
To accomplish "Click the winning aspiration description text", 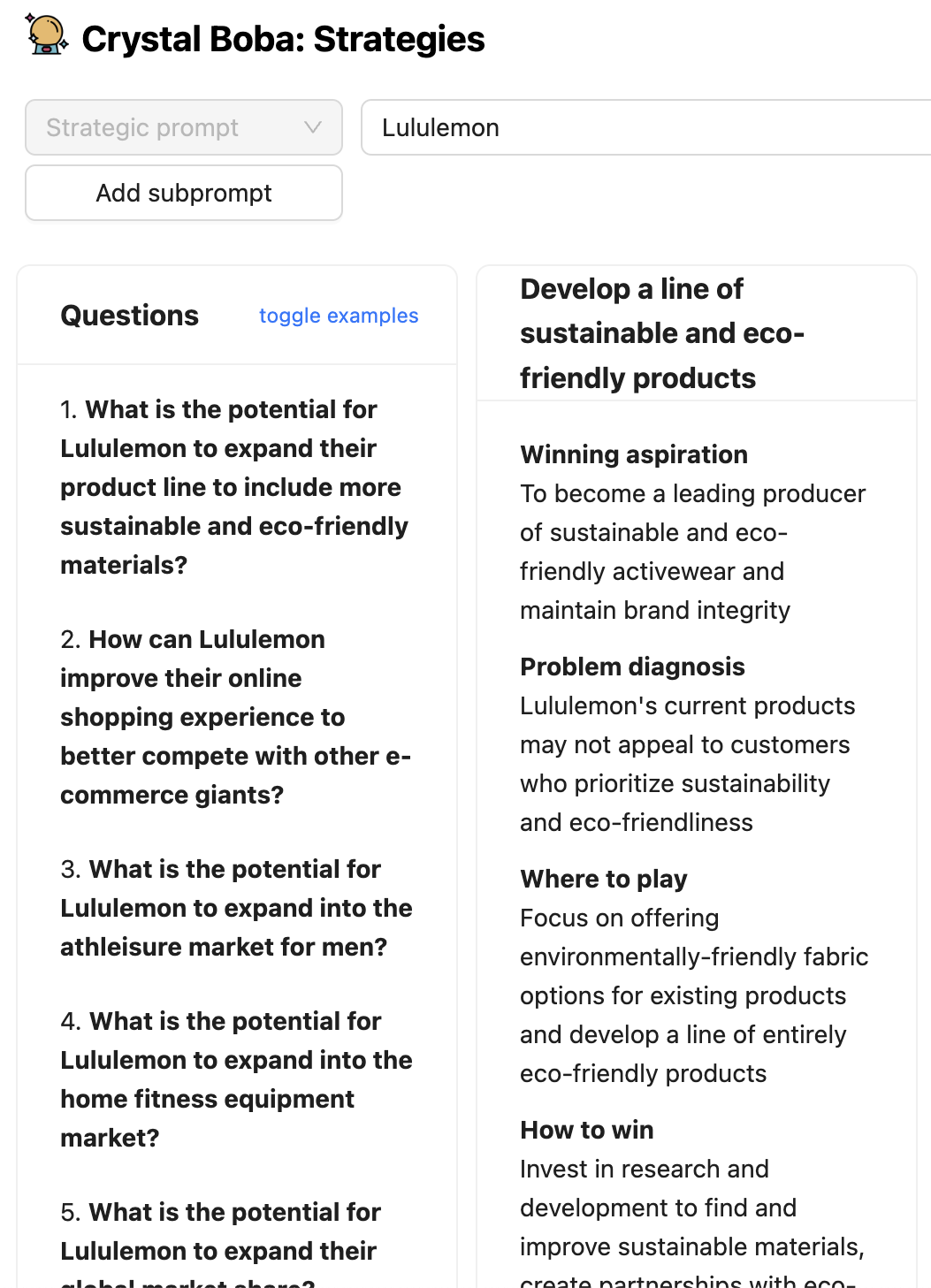I will pyautogui.click(x=692, y=552).
